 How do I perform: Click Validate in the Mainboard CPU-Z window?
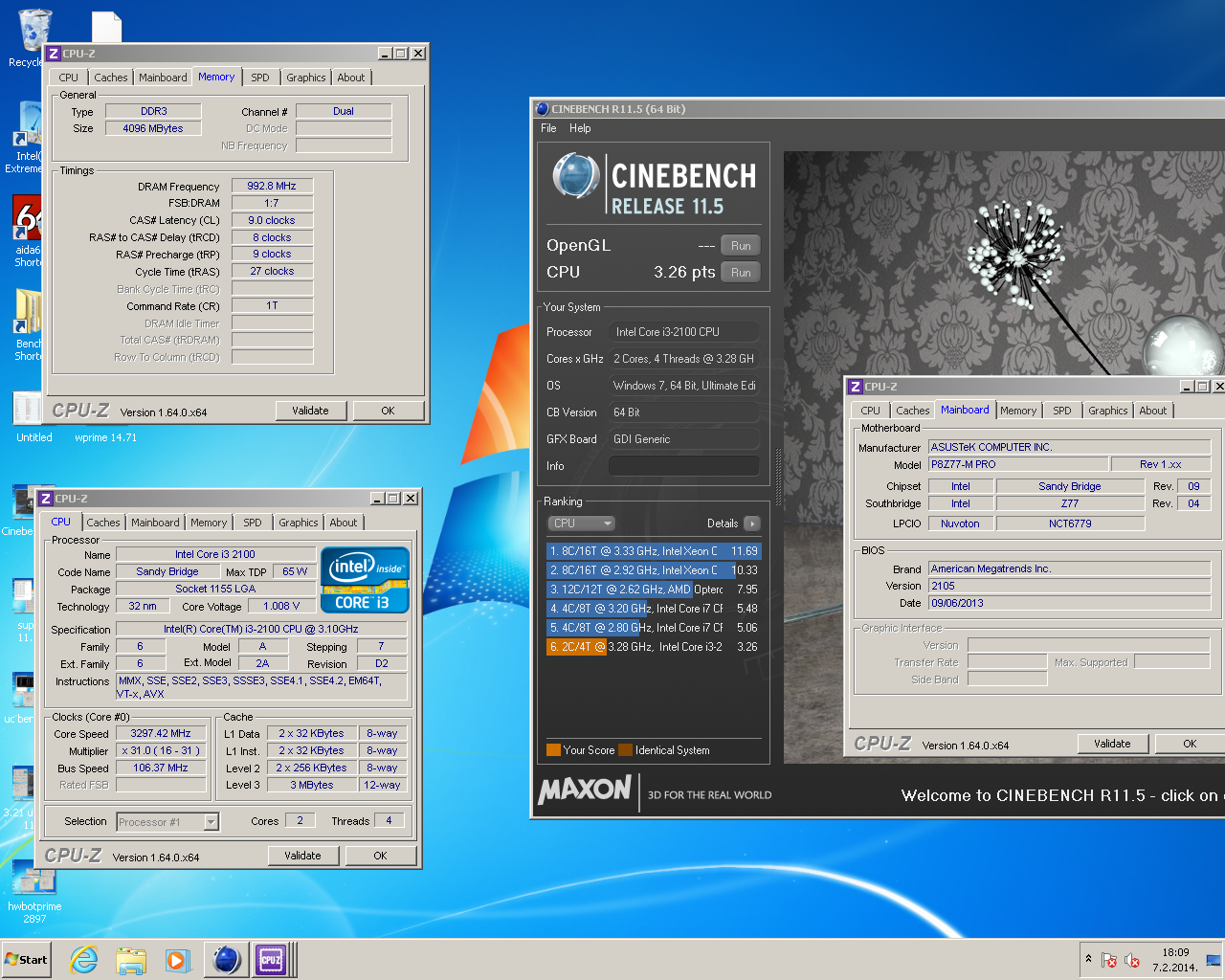1112,744
